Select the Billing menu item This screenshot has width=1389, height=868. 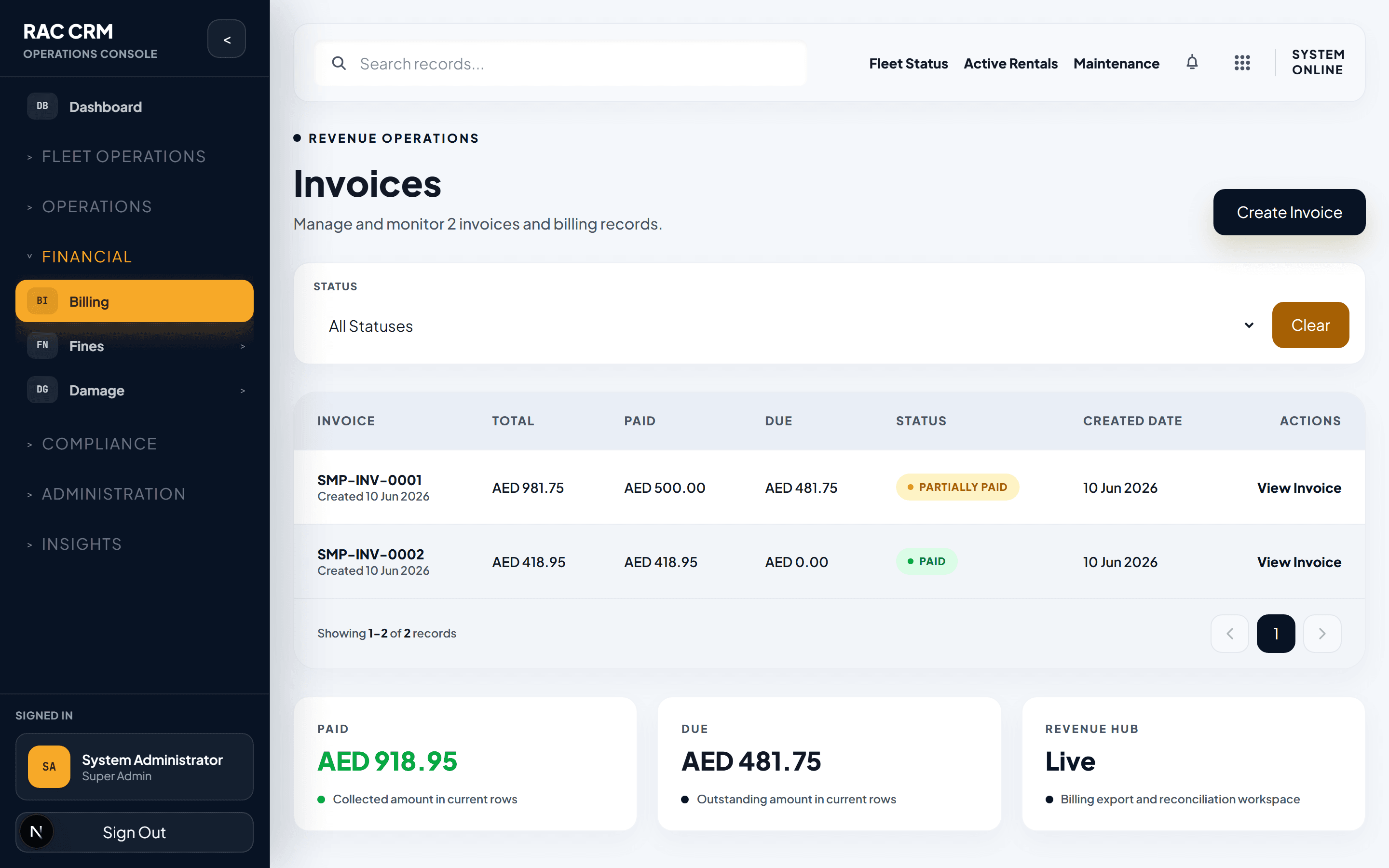134,301
